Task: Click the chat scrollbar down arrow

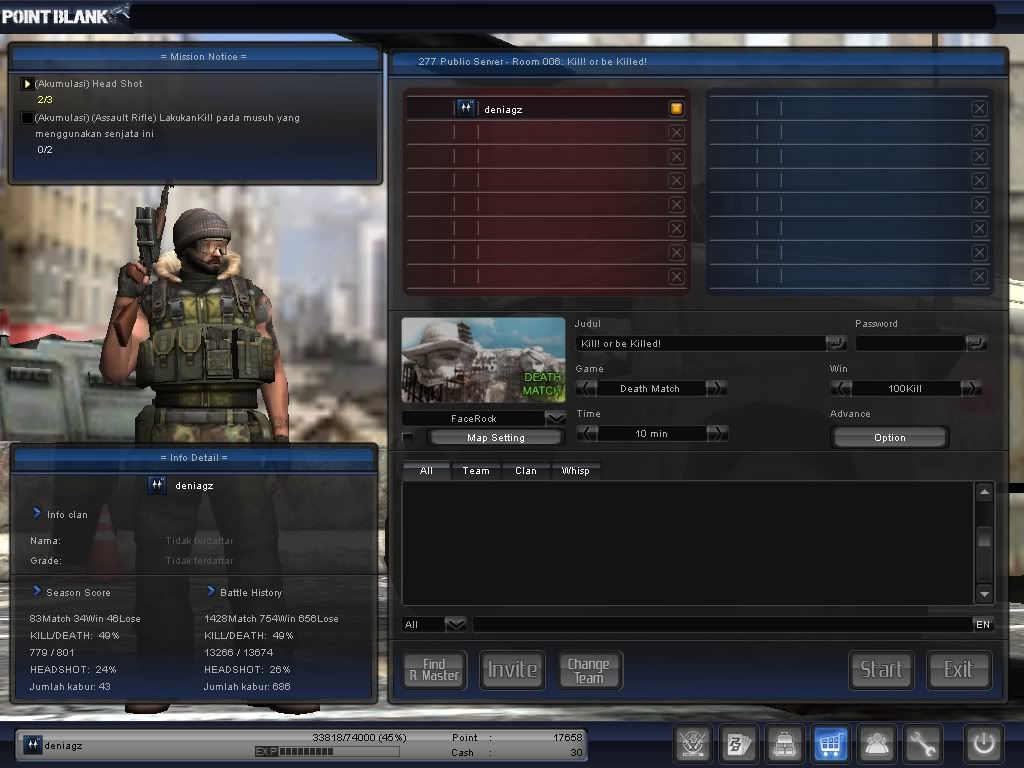Action: click(984, 594)
